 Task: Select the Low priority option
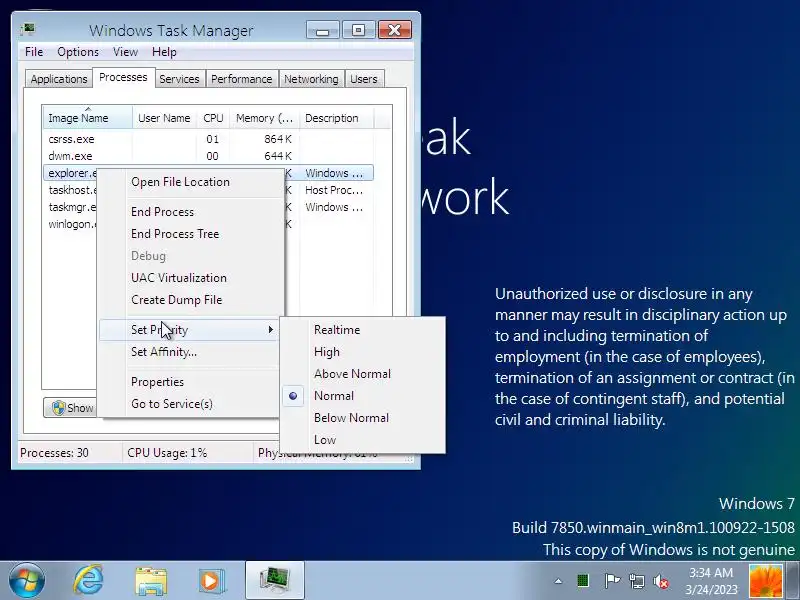362,439
